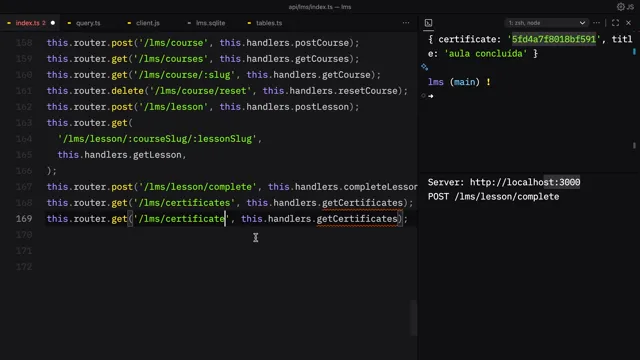Click line number 163 in gutter
The height and width of the screenshot is (360, 640).
click(24, 123)
